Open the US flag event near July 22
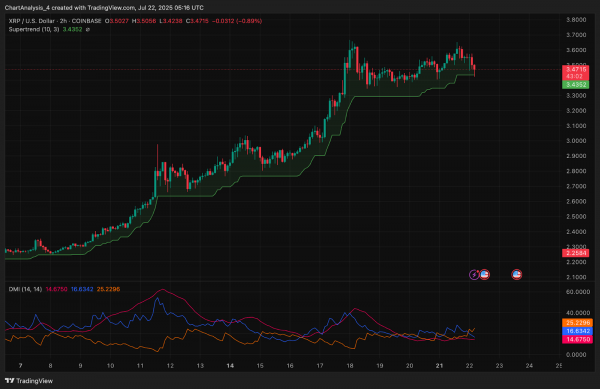Image resolution: width=600 pixels, height=389 pixels. click(484, 274)
